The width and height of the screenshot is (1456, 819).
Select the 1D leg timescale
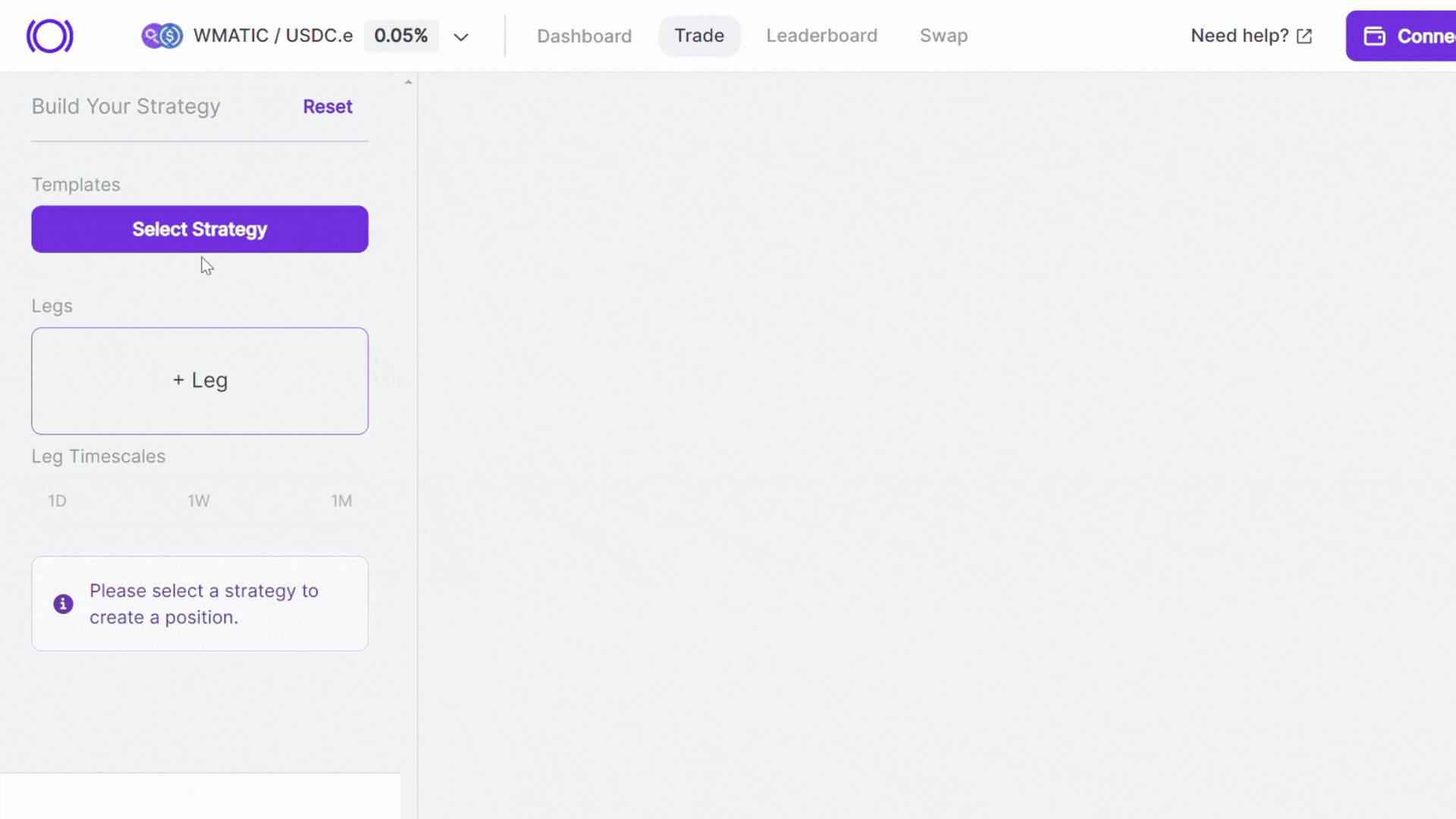pyautogui.click(x=58, y=500)
